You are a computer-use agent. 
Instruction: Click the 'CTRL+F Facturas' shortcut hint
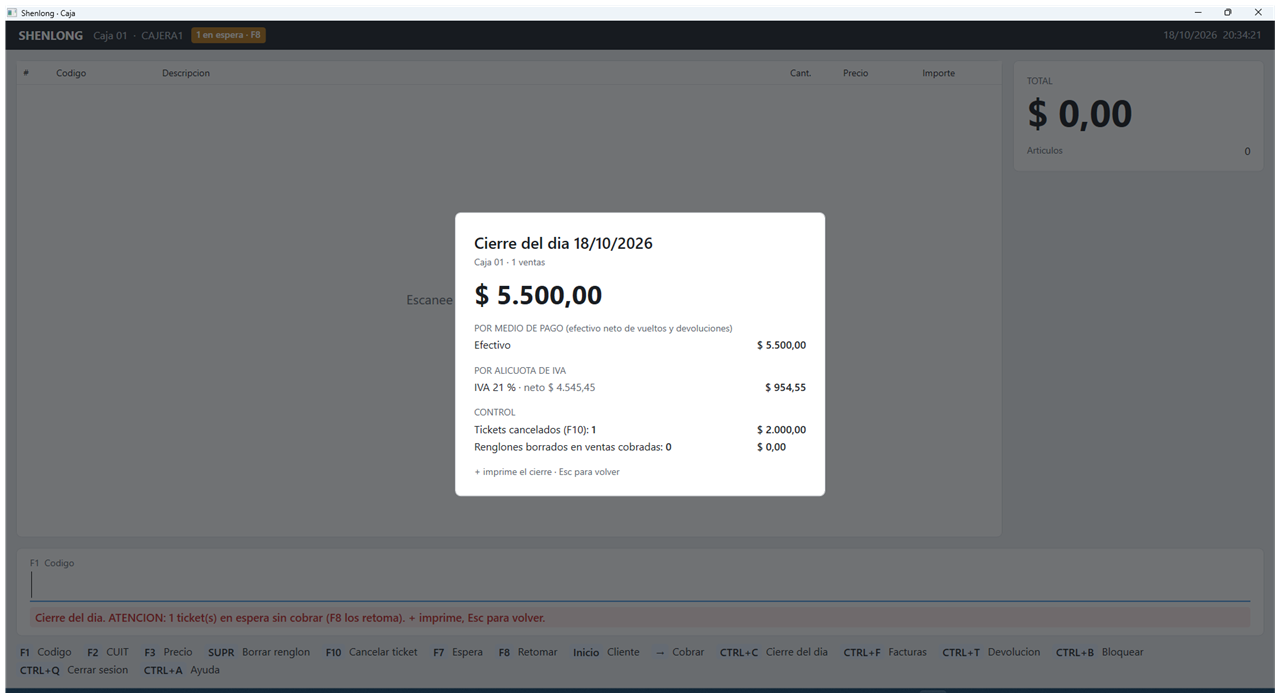[885, 652]
